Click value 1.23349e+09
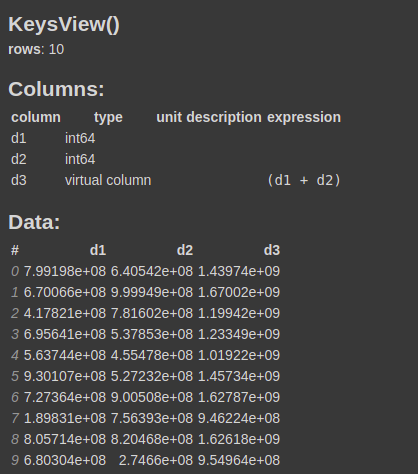 click(239, 334)
